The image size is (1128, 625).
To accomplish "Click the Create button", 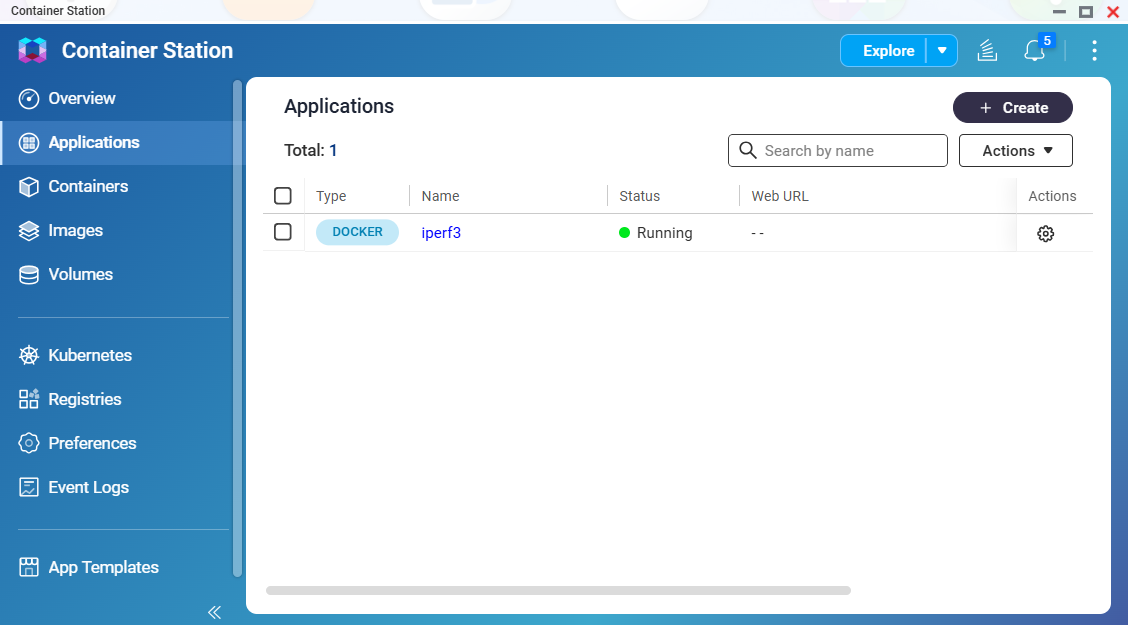I will click(1013, 108).
